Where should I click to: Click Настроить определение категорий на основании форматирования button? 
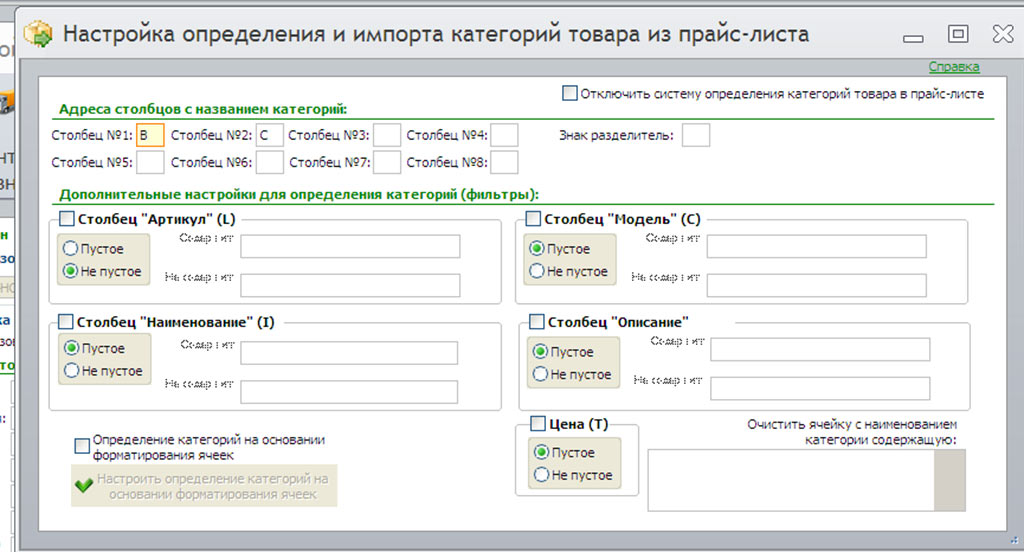pyautogui.click(x=204, y=486)
